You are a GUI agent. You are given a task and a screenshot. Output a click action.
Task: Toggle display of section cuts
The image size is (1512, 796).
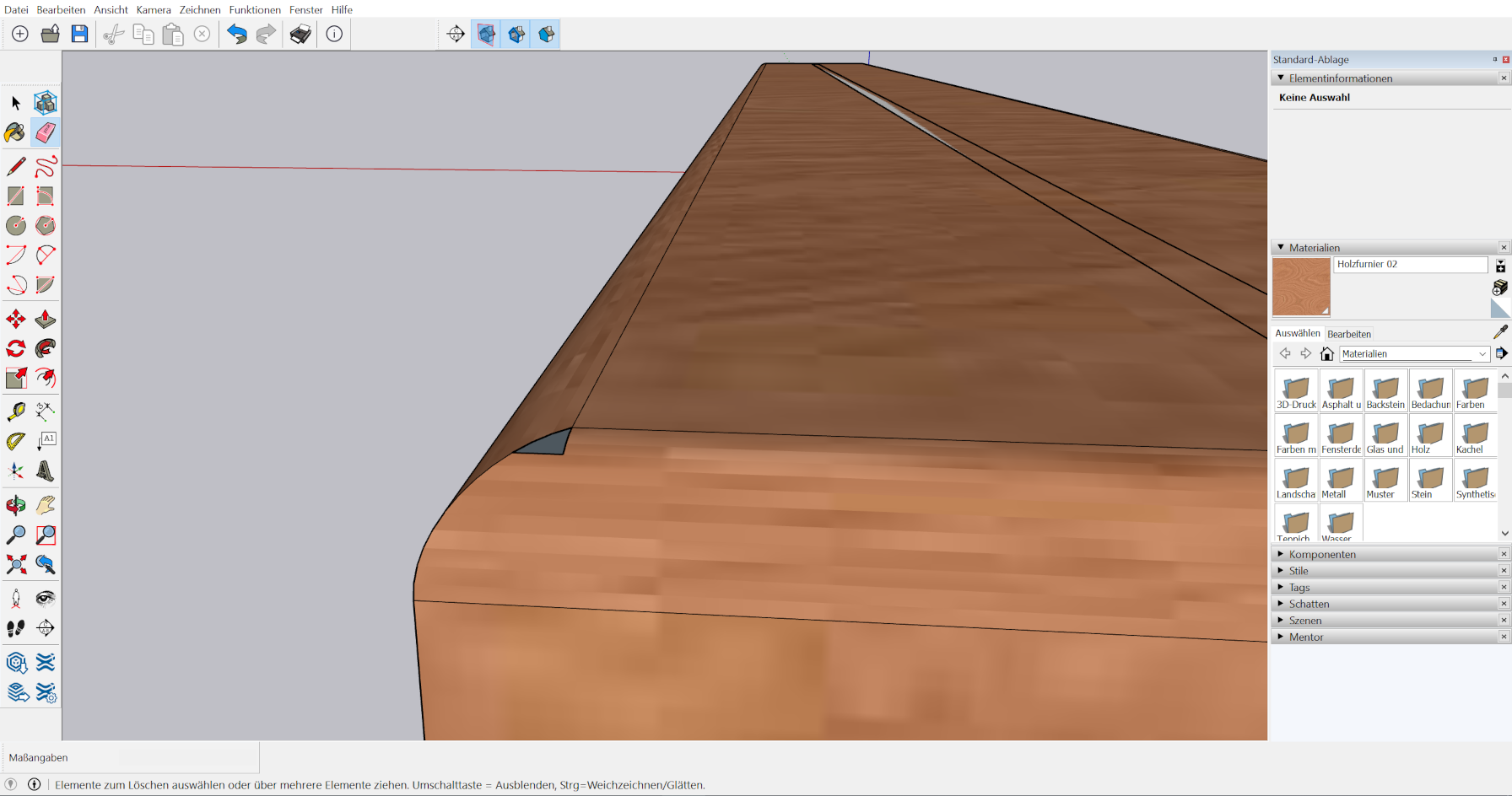pyautogui.click(x=516, y=35)
